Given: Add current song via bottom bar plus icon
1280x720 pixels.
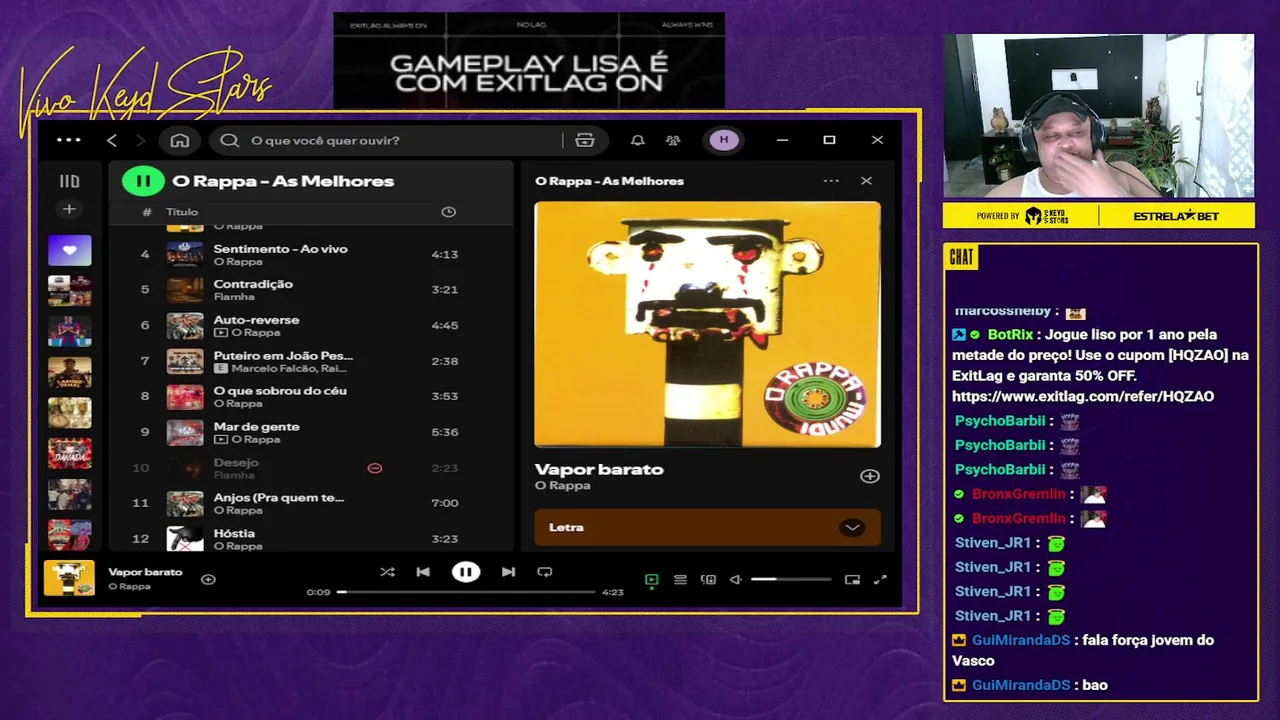Looking at the screenshot, I should [208, 579].
